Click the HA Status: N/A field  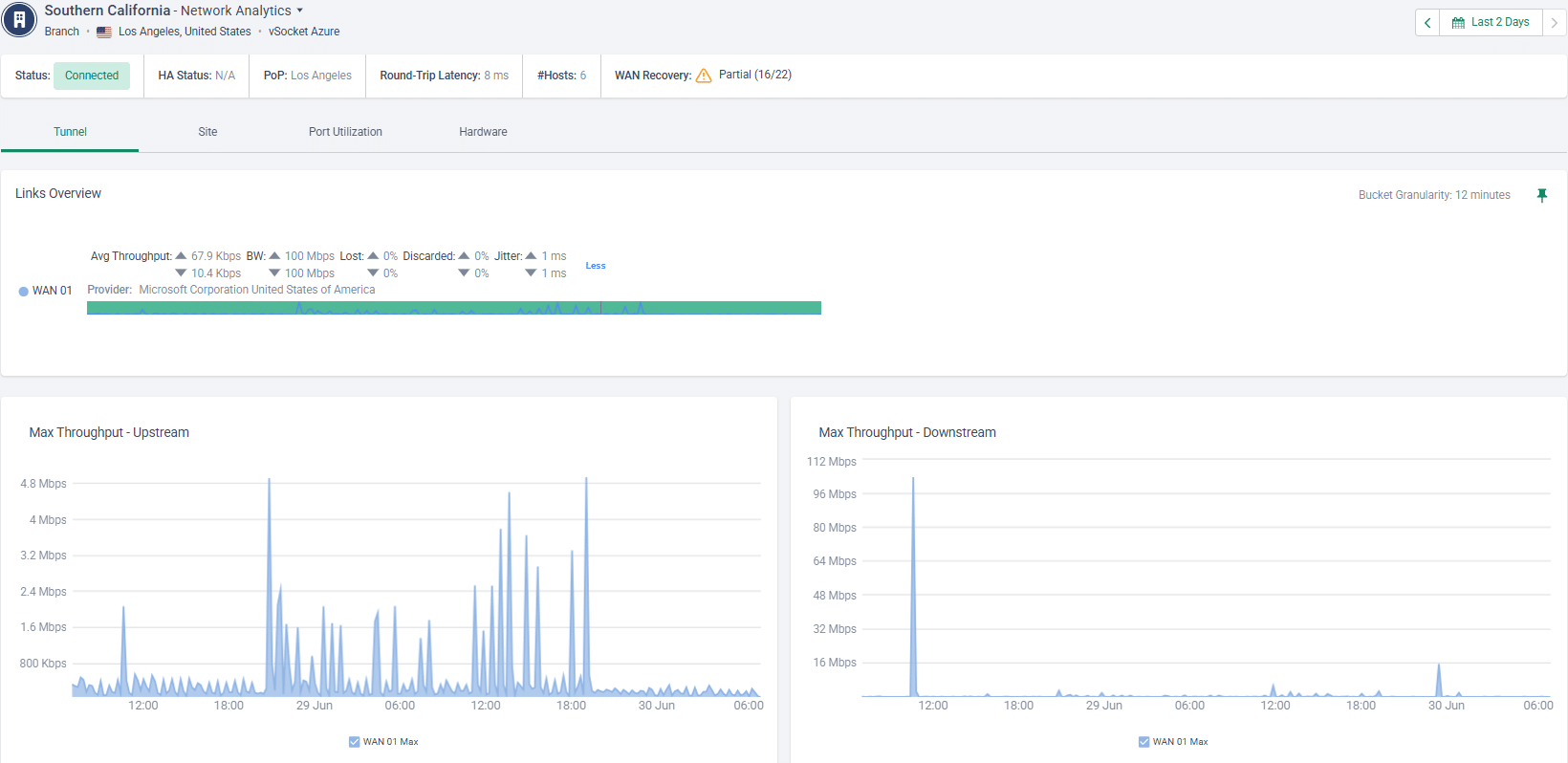(197, 76)
